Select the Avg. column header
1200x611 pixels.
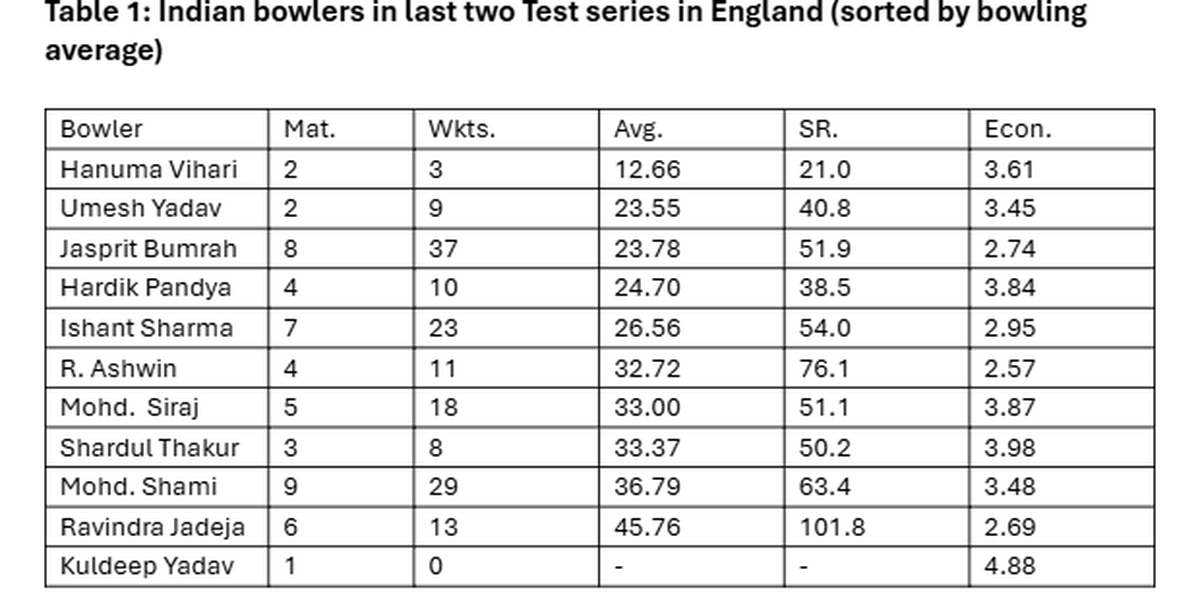coord(638,129)
